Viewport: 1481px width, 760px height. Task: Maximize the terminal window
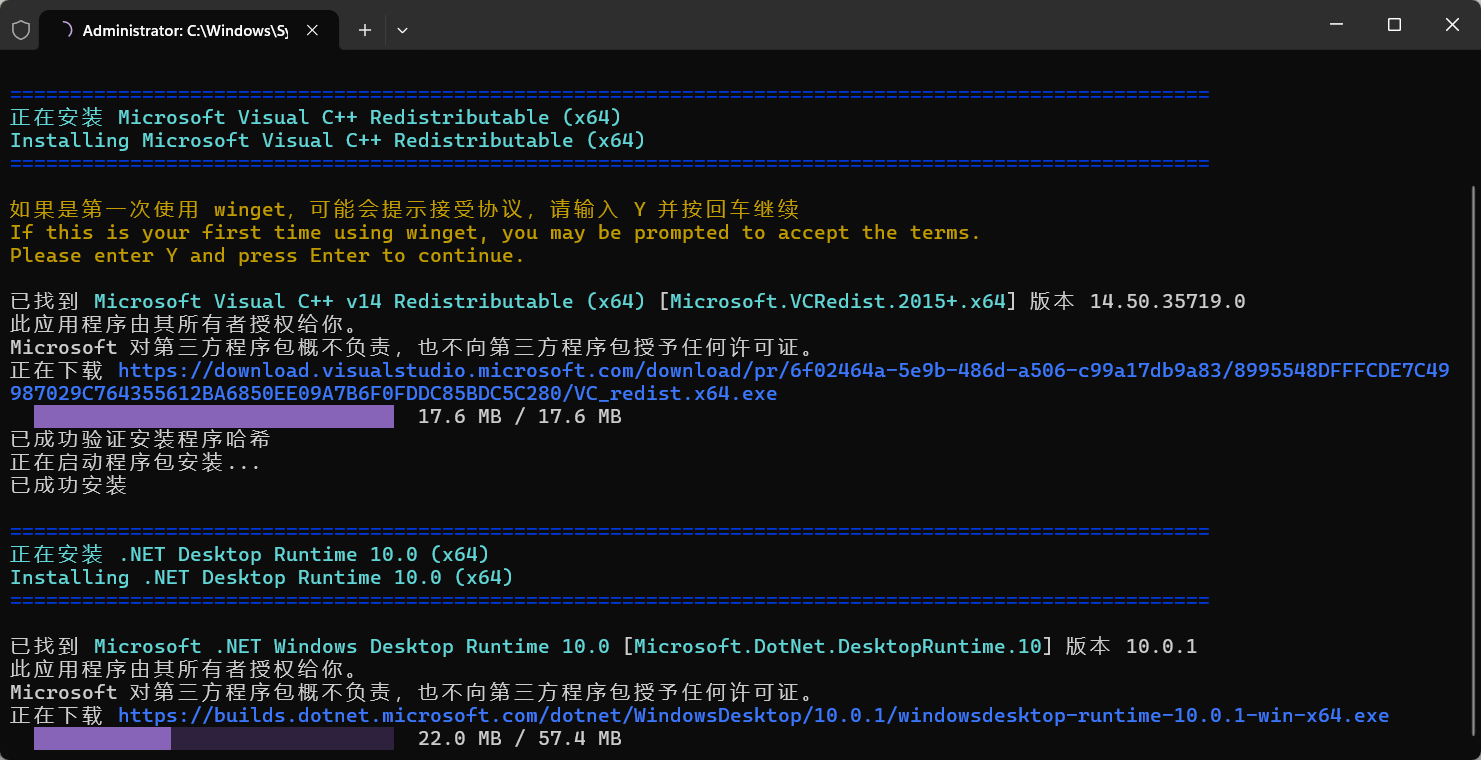click(1394, 25)
